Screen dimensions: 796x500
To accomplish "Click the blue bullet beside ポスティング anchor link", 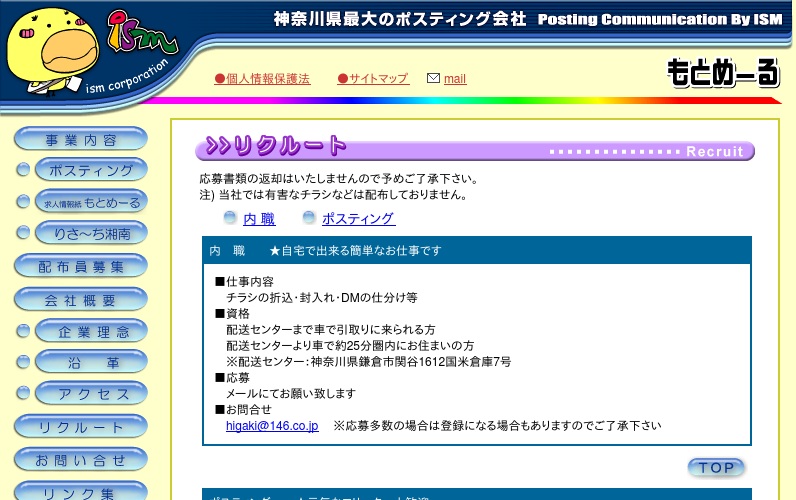I will click(x=309, y=218).
